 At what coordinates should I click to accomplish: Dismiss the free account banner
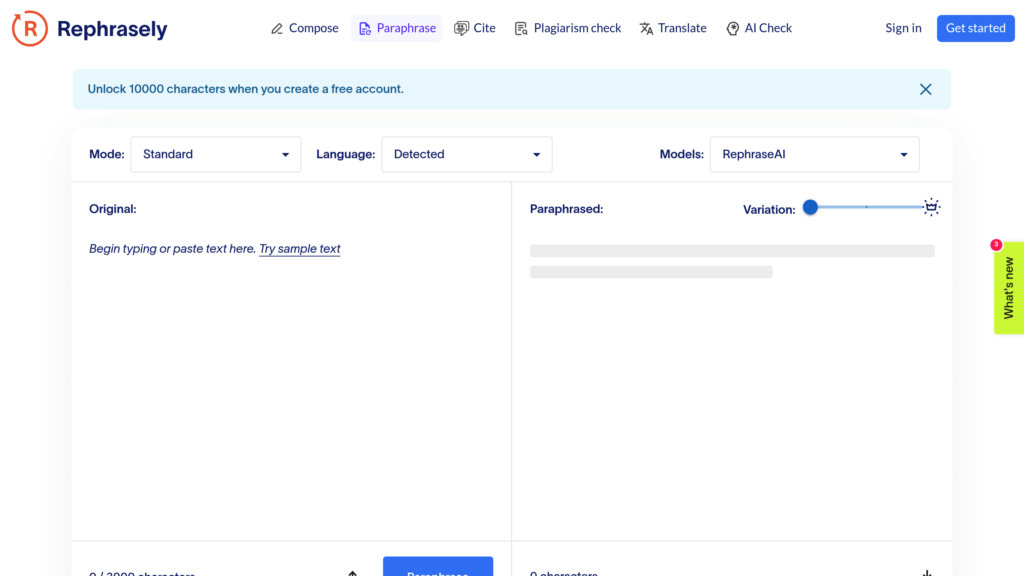pos(925,89)
